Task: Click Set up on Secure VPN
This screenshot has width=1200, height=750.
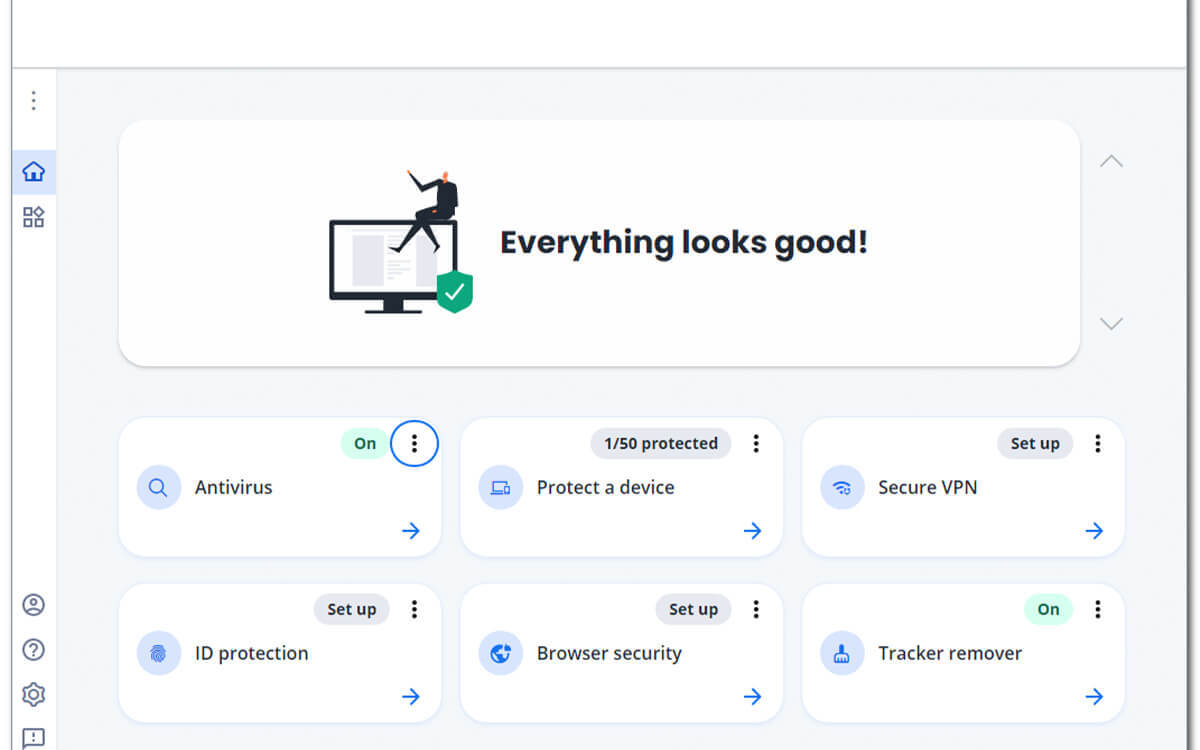Action: (x=1034, y=444)
